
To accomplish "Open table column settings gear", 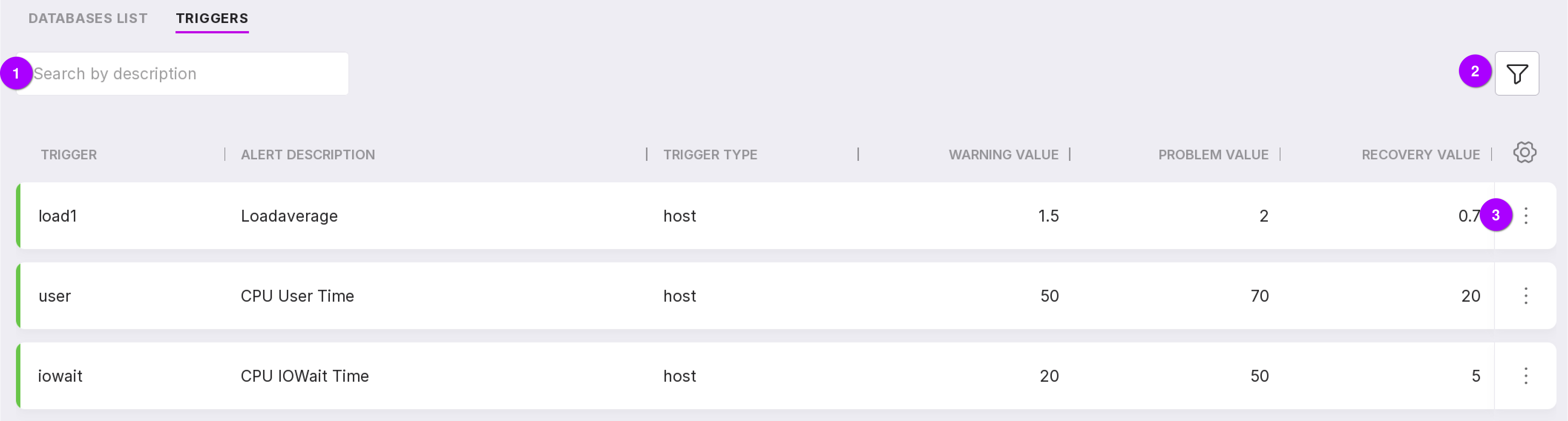I will (x=1524, y=153).
